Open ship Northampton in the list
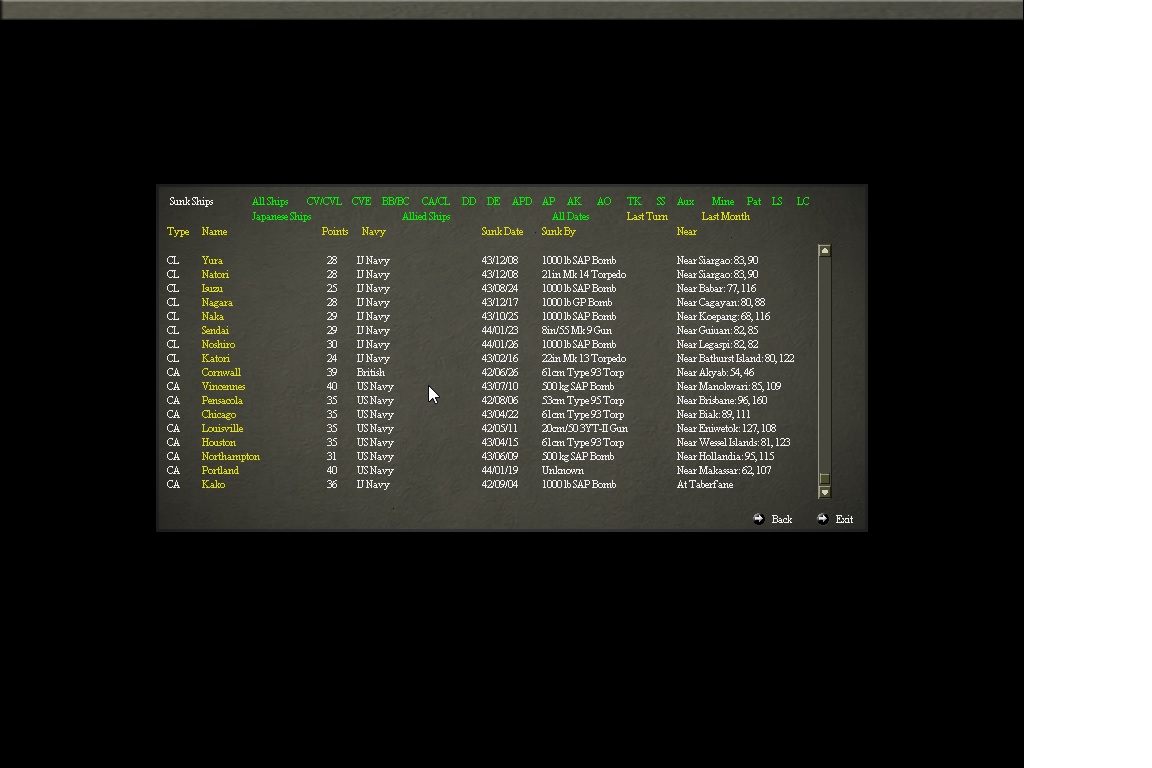 231,456
